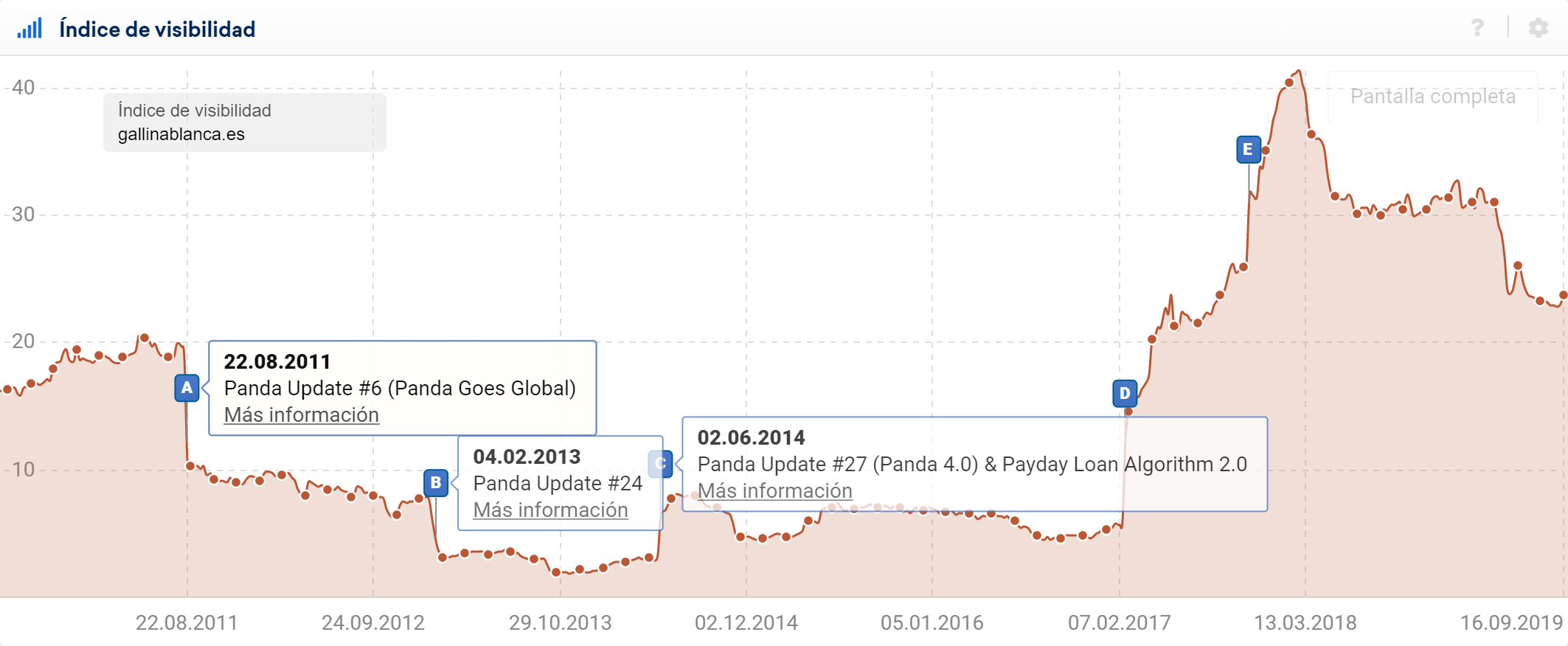Select event pin E near the peak

click(1248, 150)
